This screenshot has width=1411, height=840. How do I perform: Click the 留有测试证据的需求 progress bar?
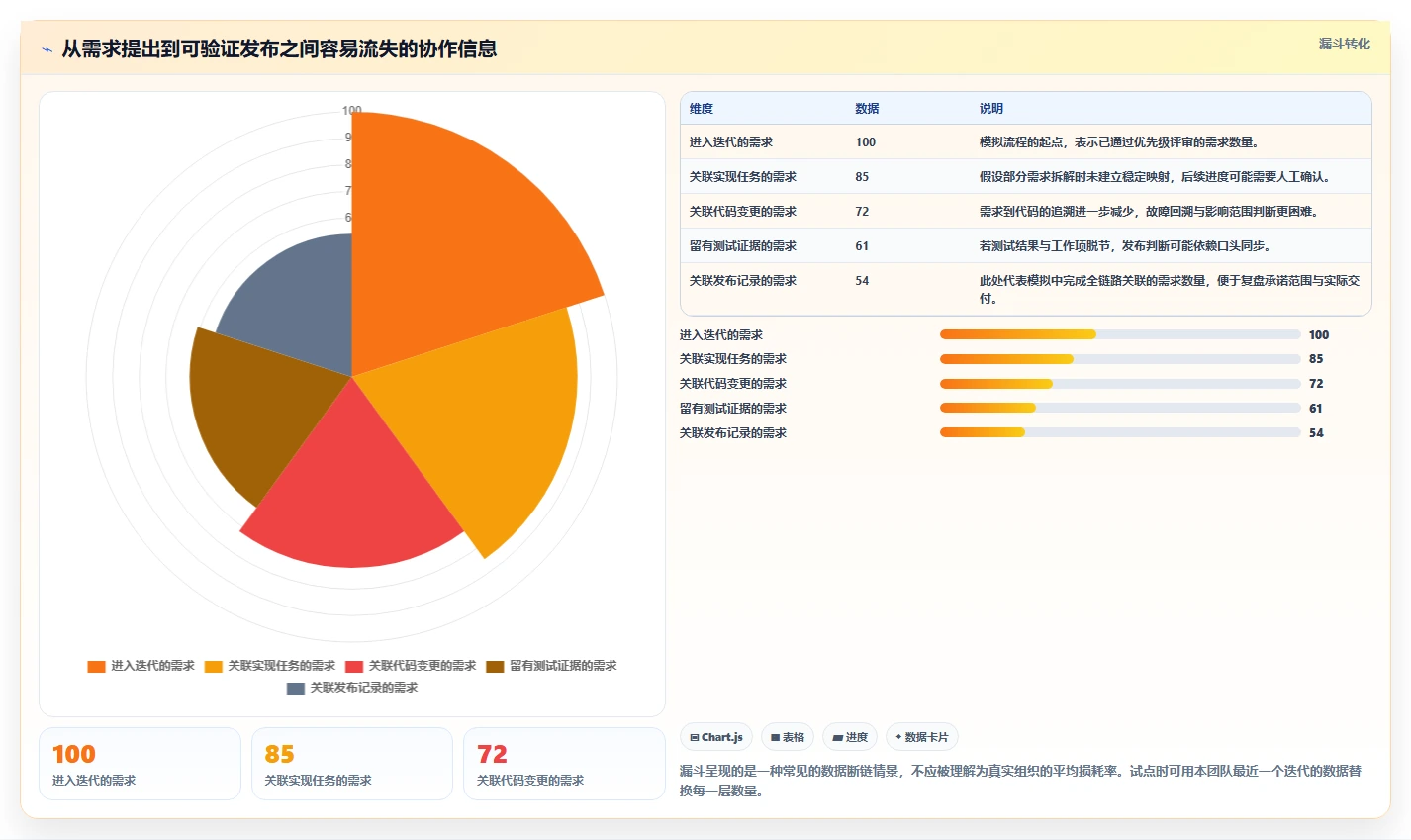point(1120,408)
